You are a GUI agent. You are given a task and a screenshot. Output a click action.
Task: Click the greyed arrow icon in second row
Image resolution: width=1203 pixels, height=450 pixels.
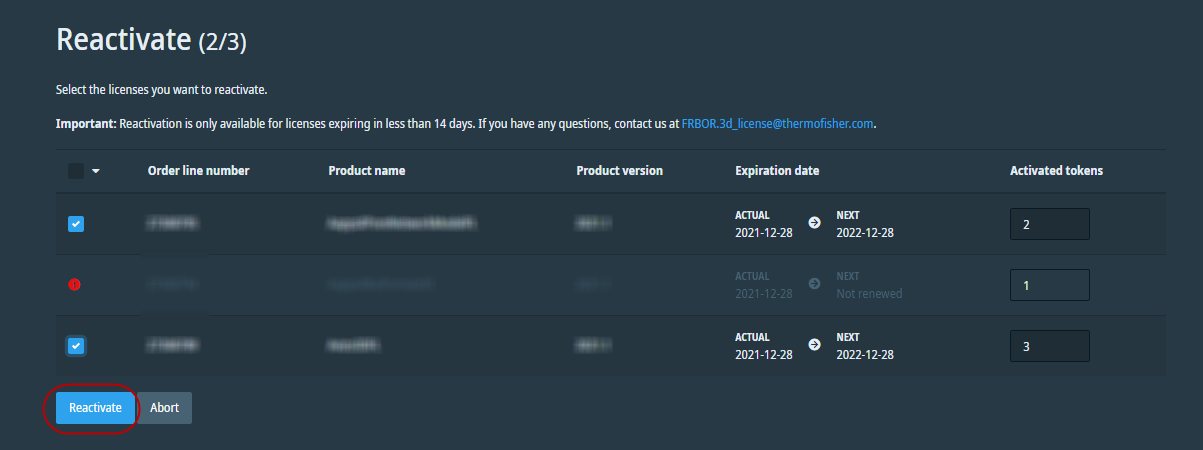point(814,285)
